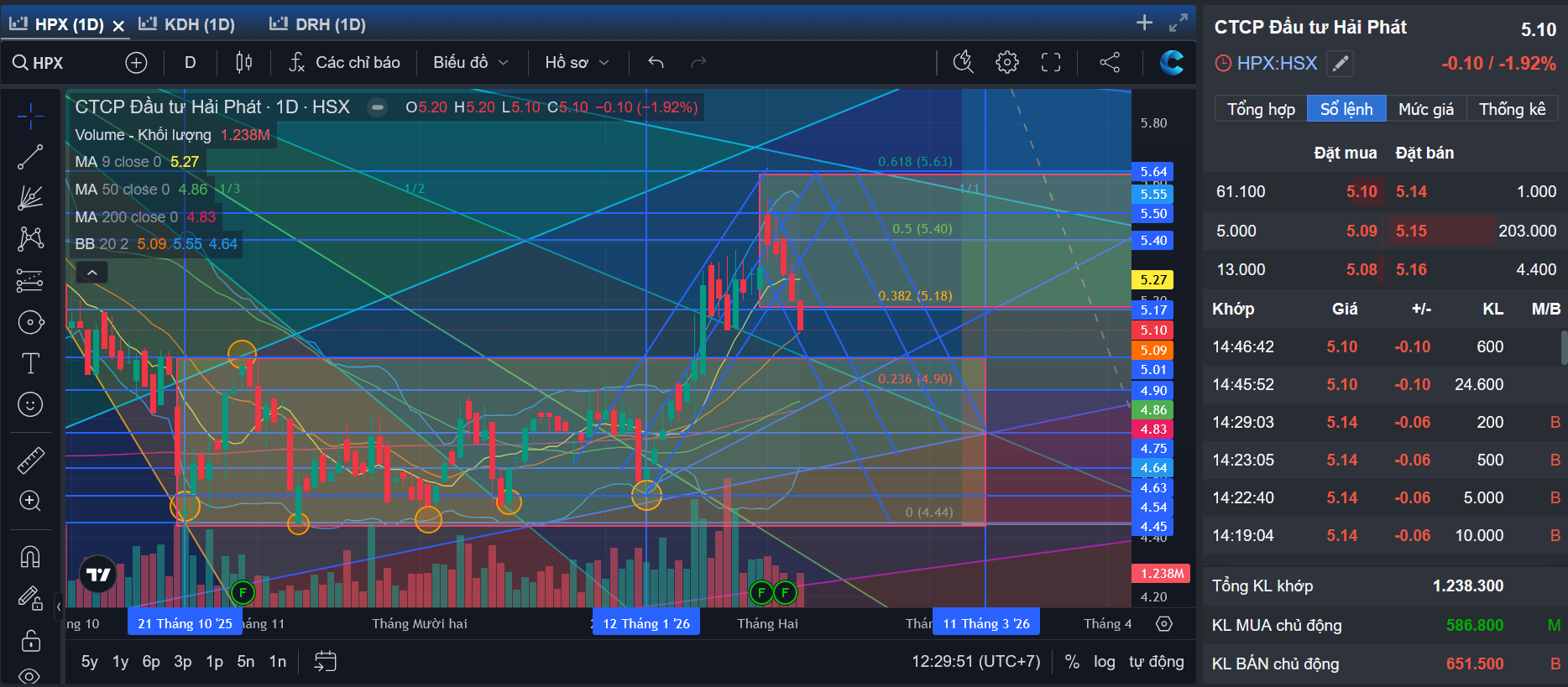Switch to the KDH (1D) chart tab
The width and height of the screenshot is (1568, 687).
pyautogui.click(x=187, y=24)
